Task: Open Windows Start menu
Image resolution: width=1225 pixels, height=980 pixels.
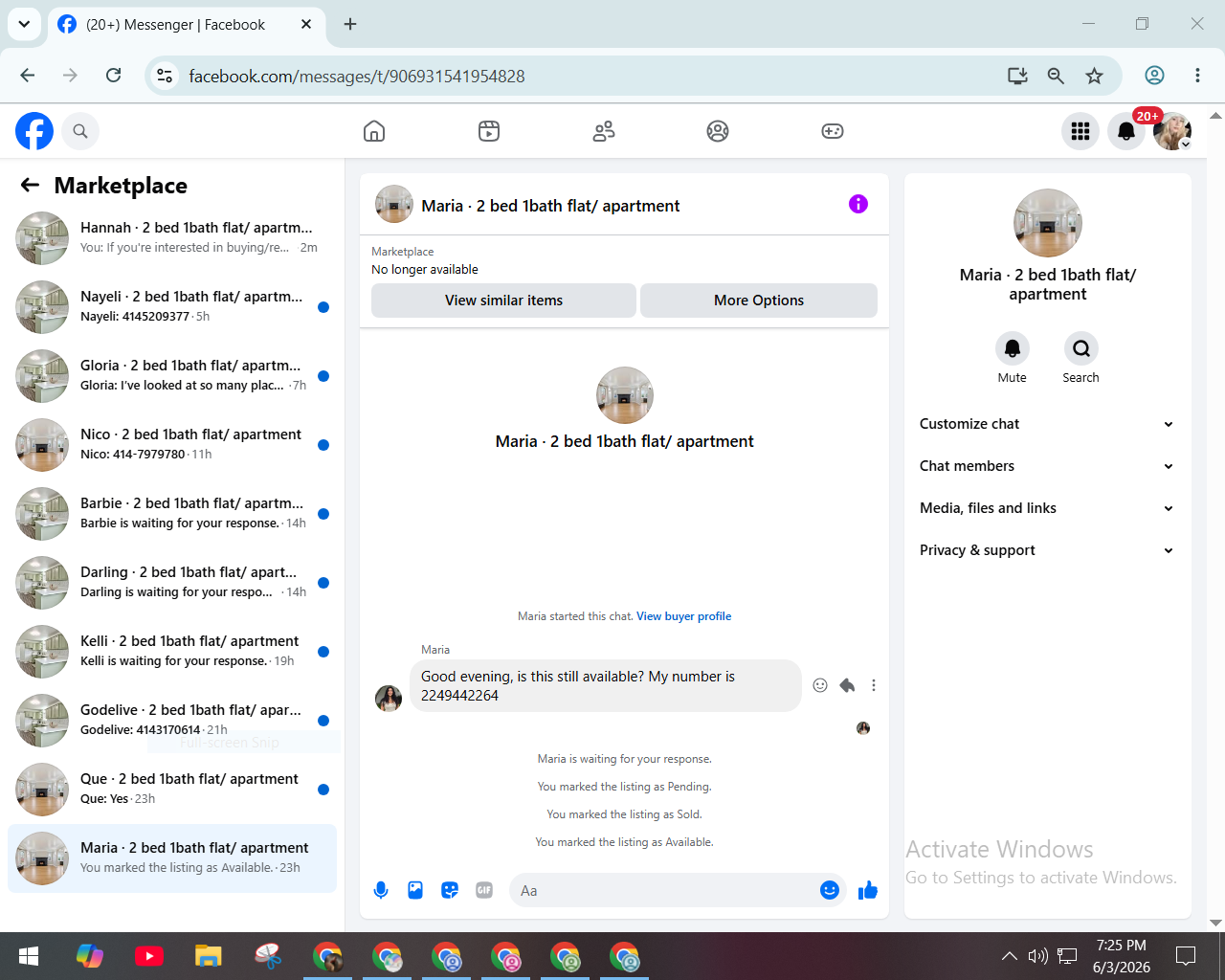Action: tap(29, 956)
